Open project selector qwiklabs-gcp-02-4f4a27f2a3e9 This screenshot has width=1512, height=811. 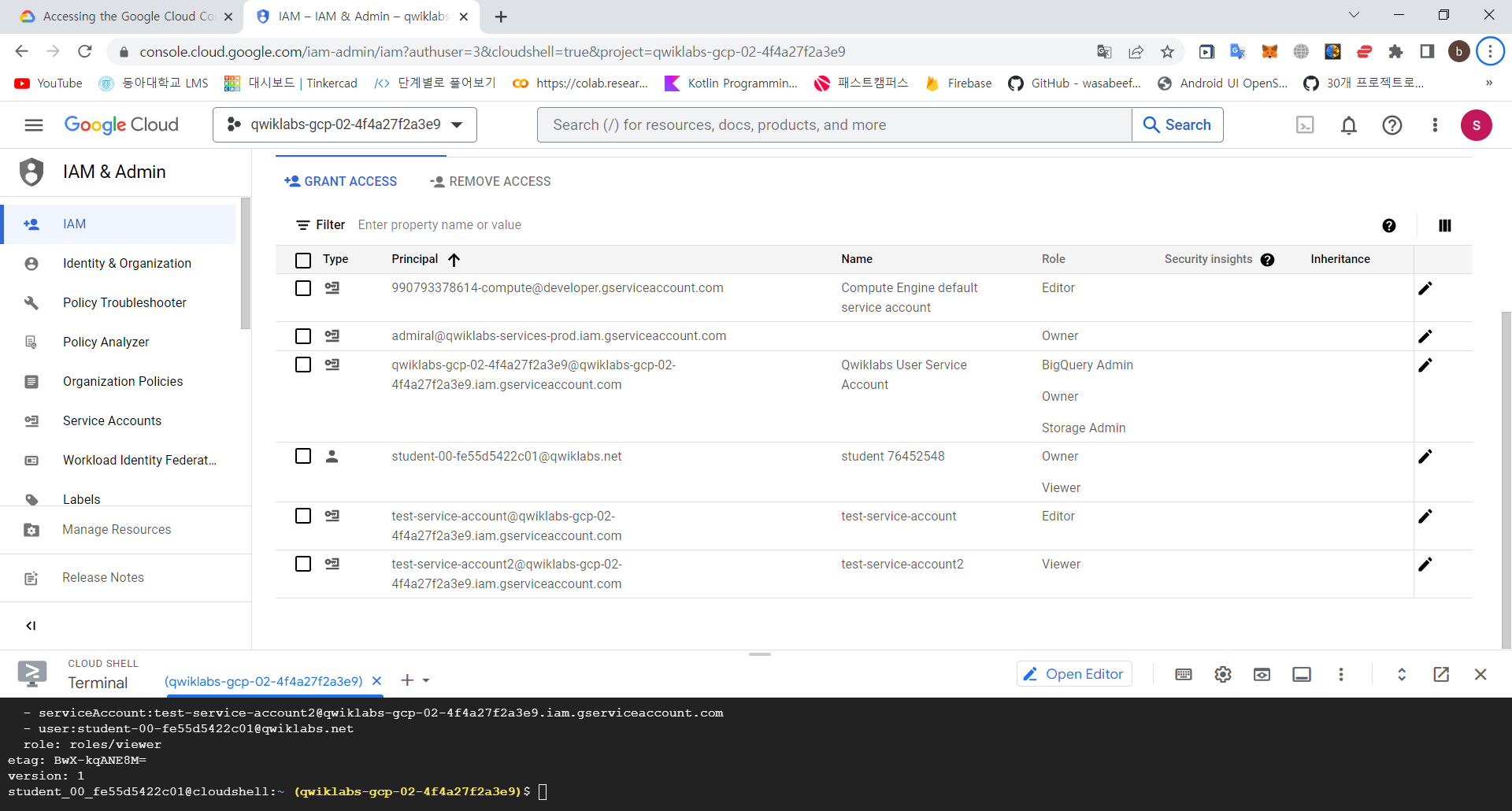pos(345,124)
